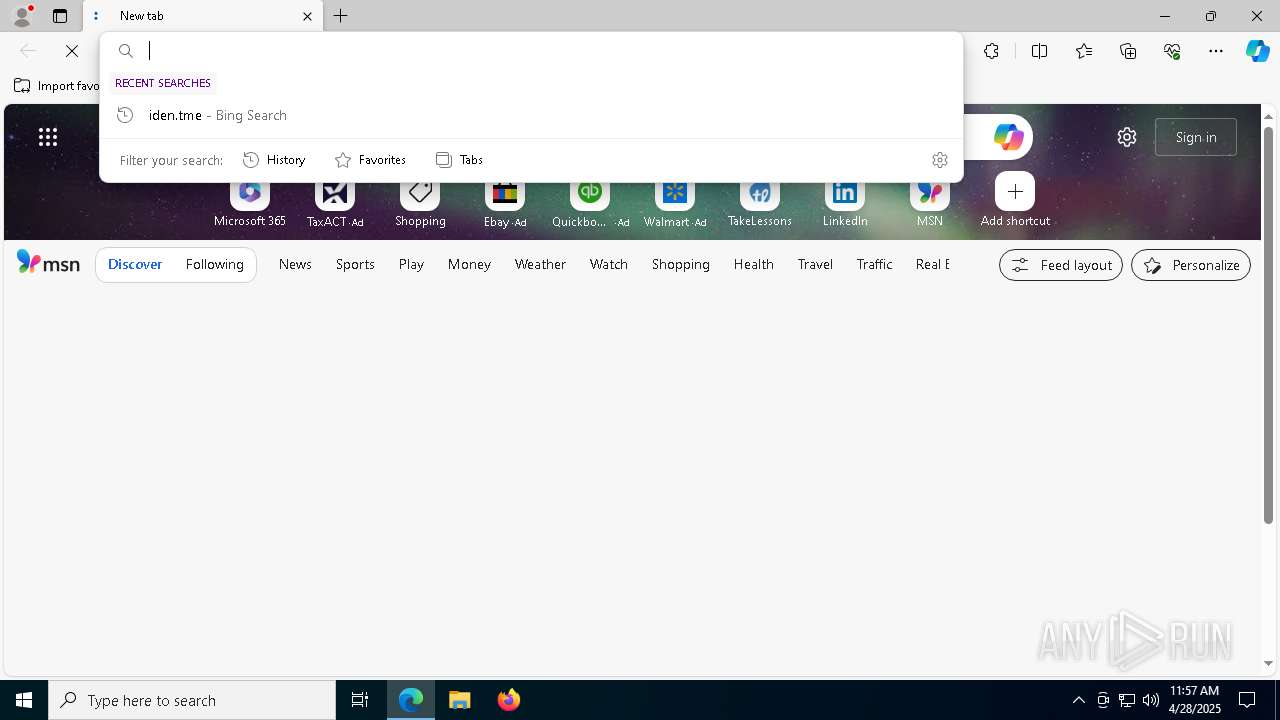Open a new tab with plus button
The image size is (1280, 720).
point(341,16)
